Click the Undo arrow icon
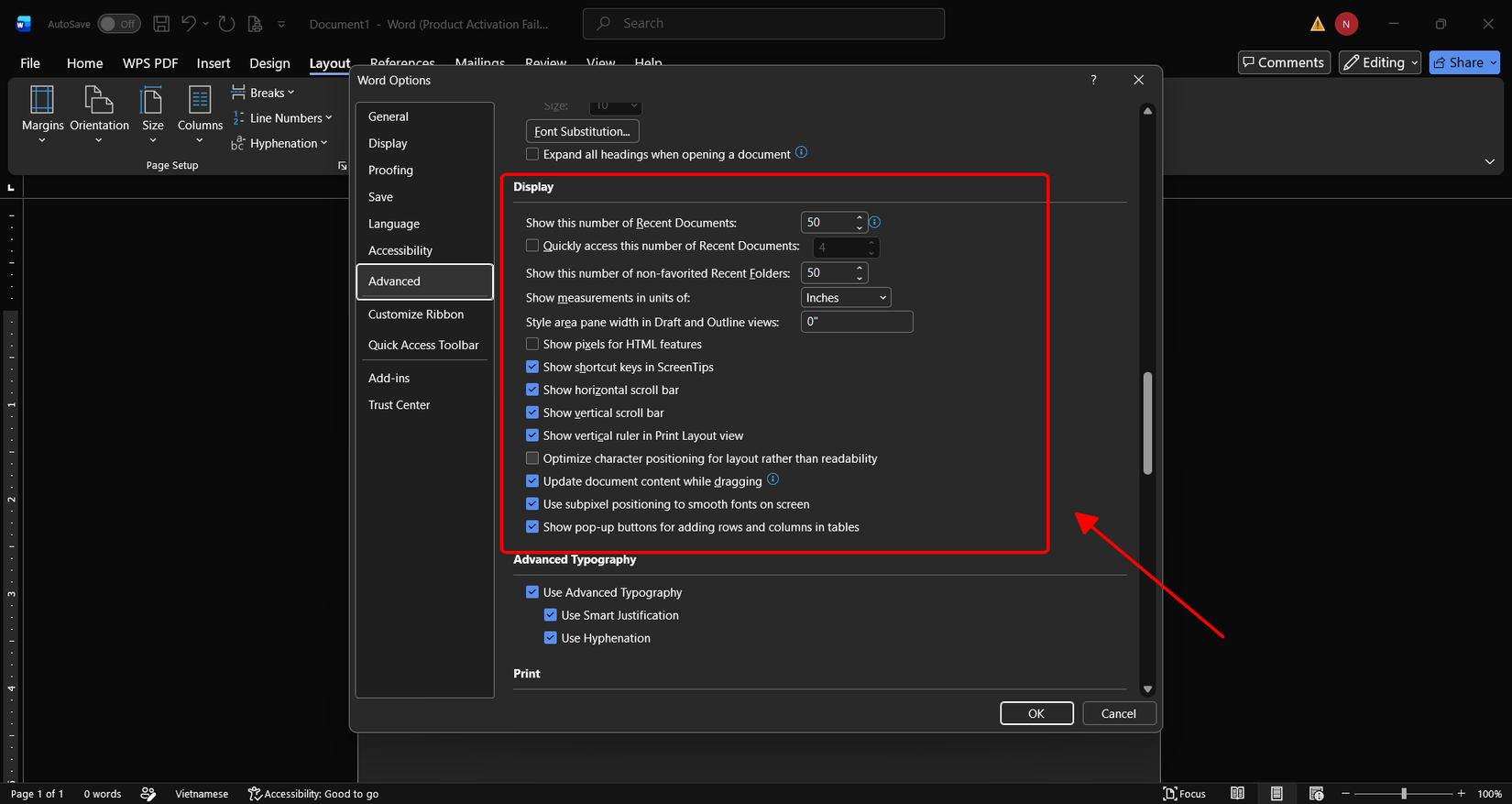 (x=189, y=24)
